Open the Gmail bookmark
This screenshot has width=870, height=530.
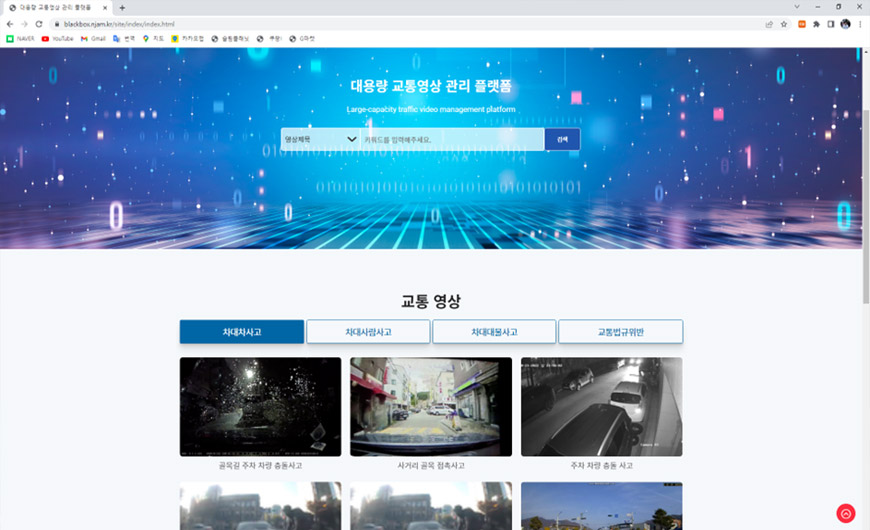click(x=93, y=38)
